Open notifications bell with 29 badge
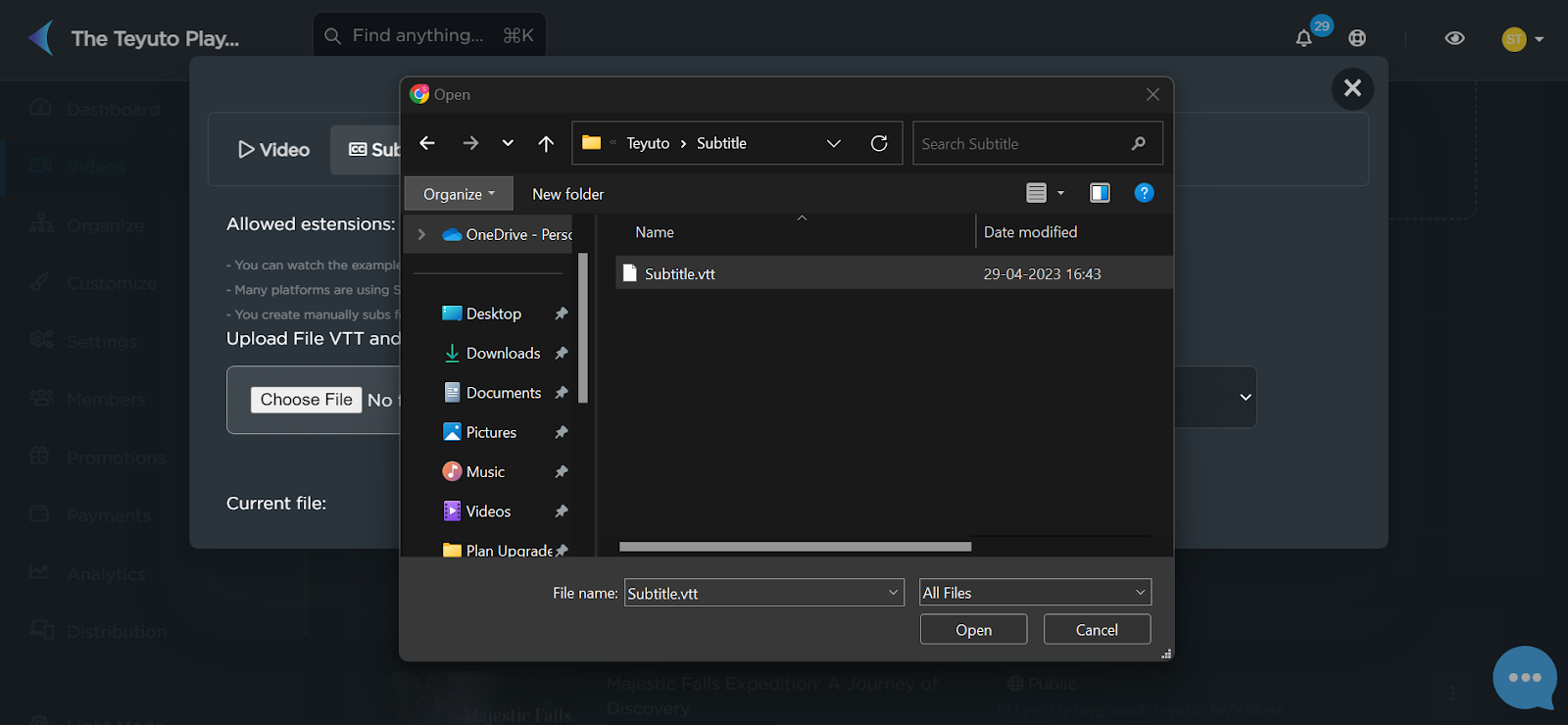This screenshot has height=725, width=1568. point(1304,38)
